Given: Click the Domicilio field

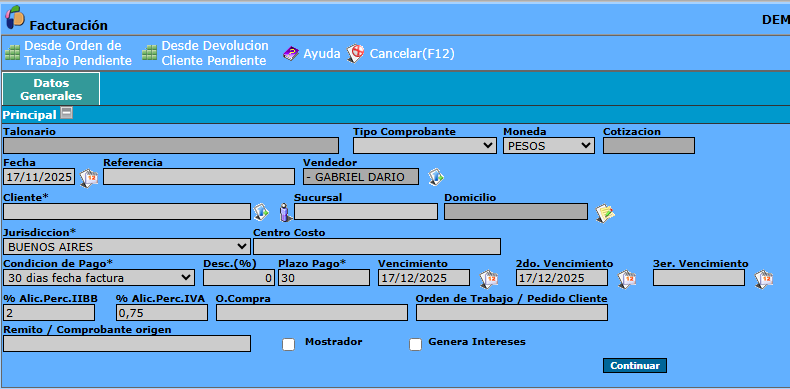Looking at the screenshot, I should coord(516,212).
